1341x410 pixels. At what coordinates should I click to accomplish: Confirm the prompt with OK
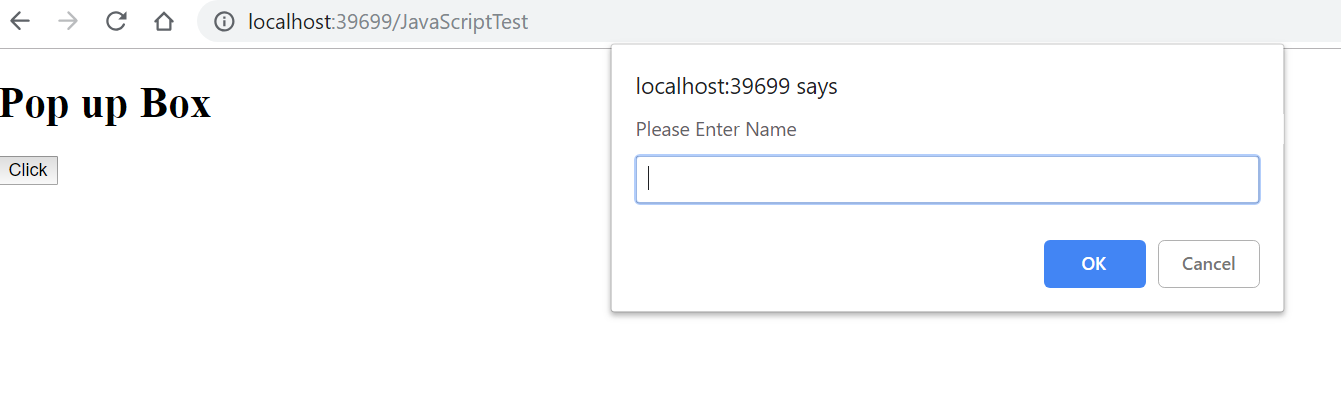(x=1094, y=264)
